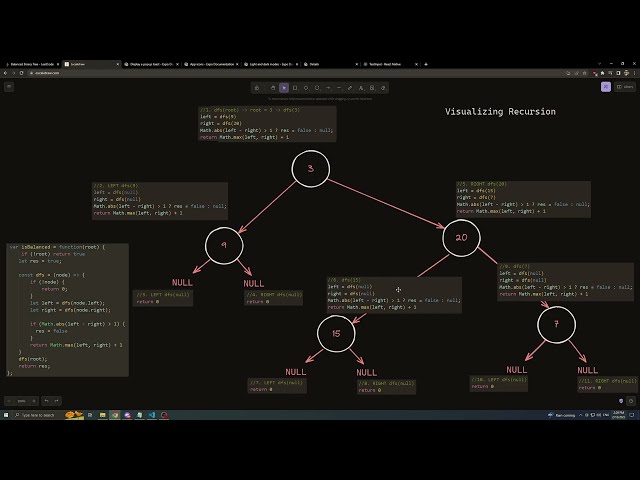Switch to the Balanced Binary Tree LeetCode tab
640x480 pixels.
(x=32, y=64)
